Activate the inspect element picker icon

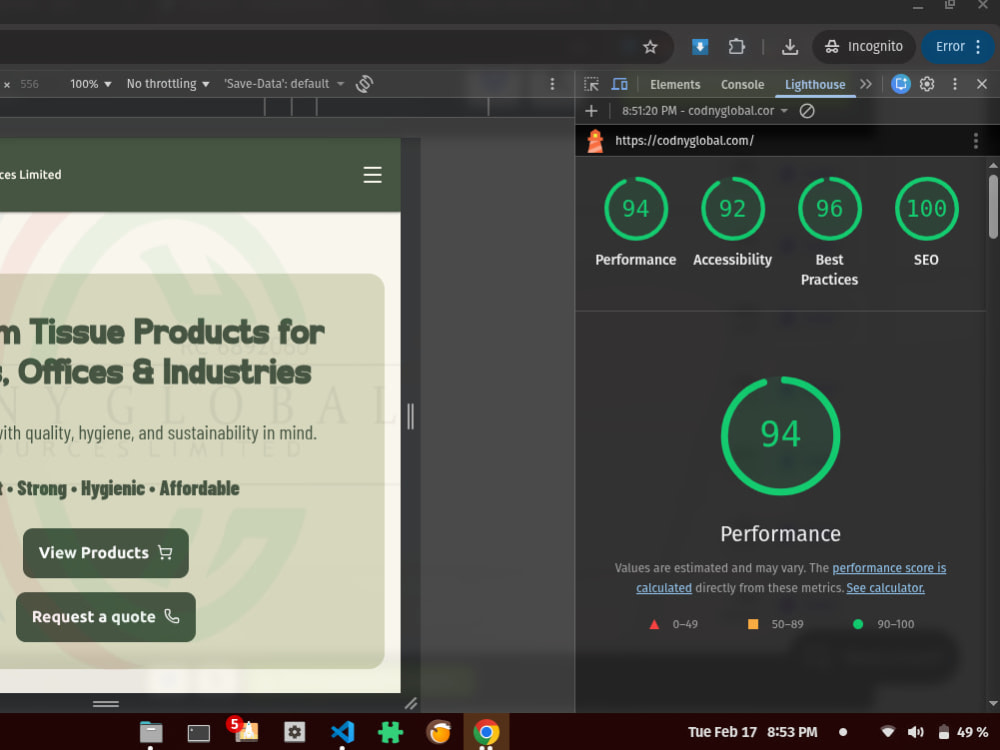591,84
